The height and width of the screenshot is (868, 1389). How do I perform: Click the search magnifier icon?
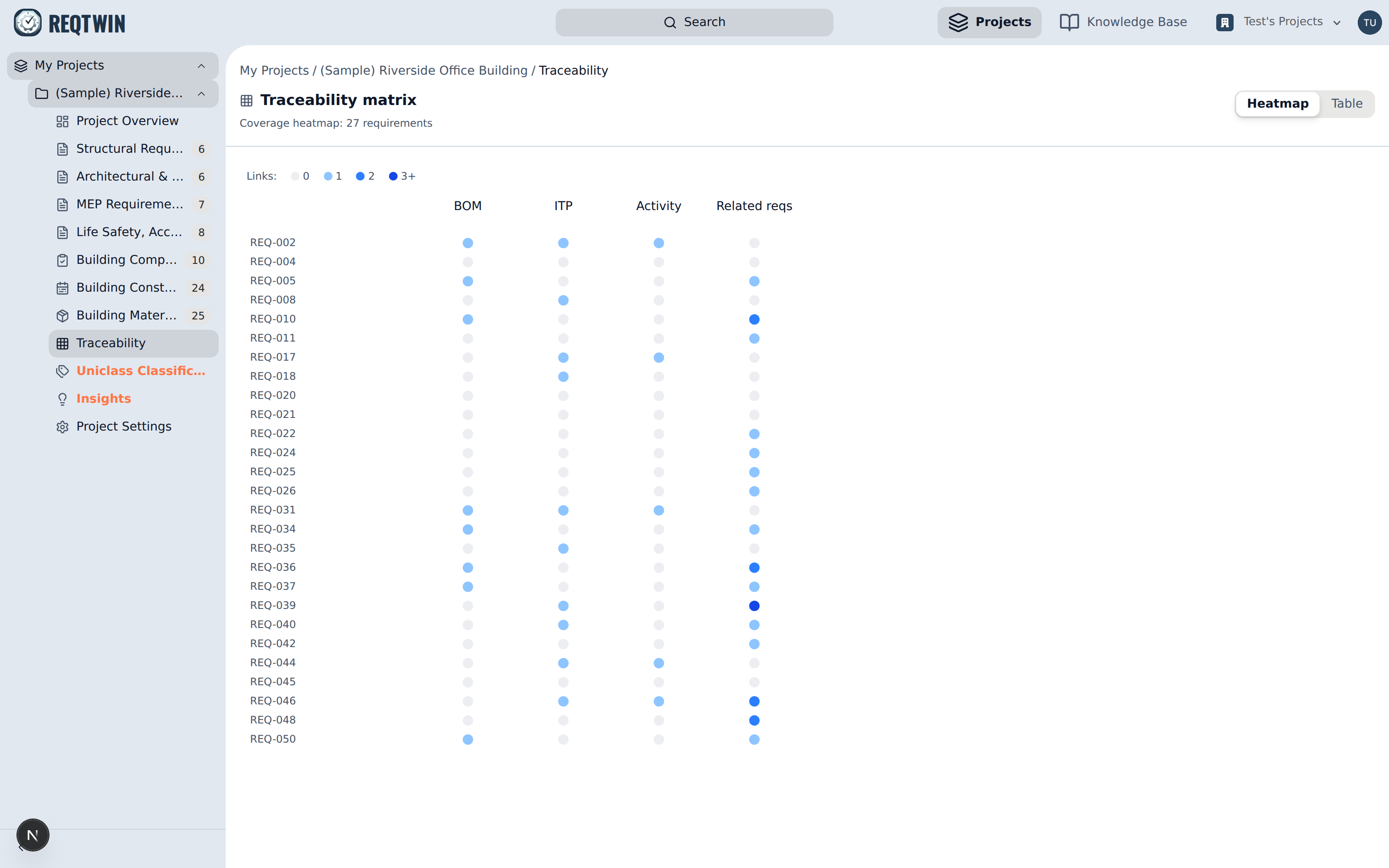pyautogui.click(x=670, y=23)
